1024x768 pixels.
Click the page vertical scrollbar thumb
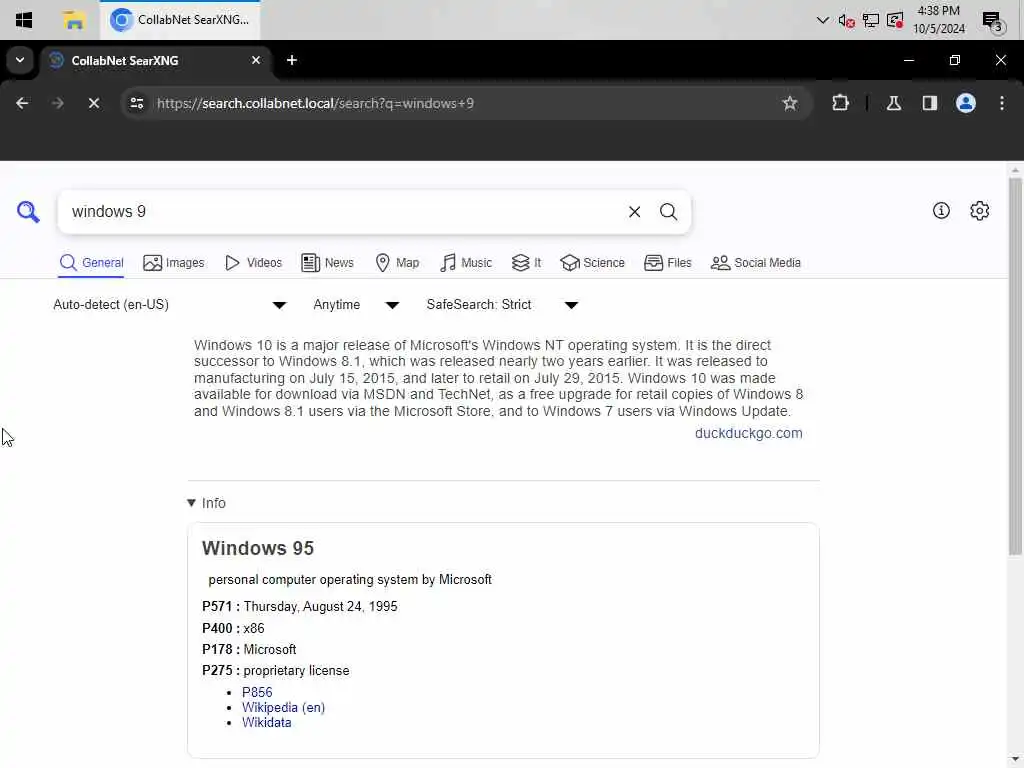pos(1015,366)
